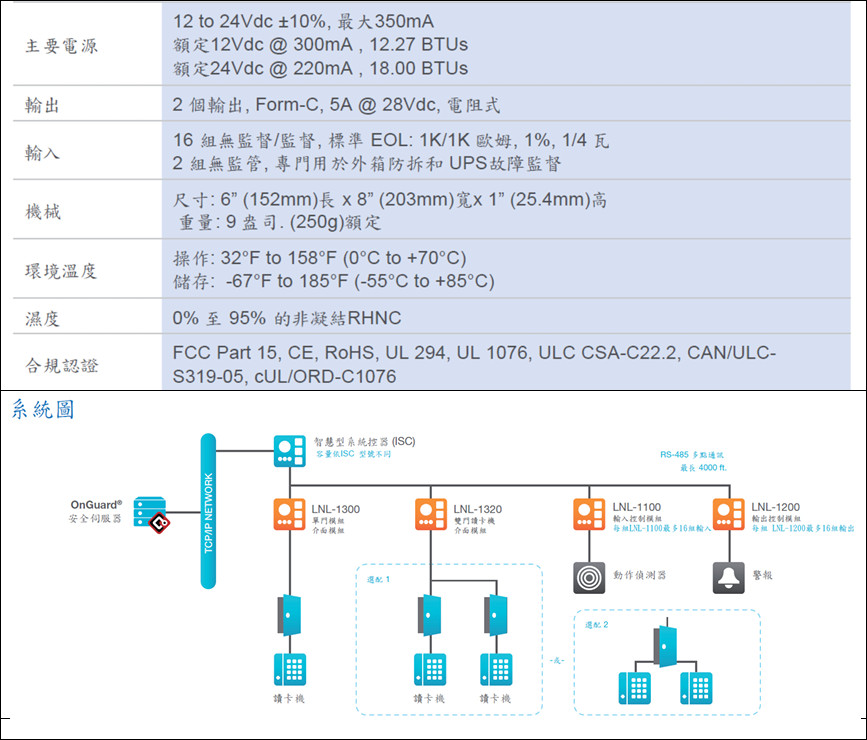Click the 合規認證 row label
This screenshot has width=867, height=740.
pyautogui.click(x=62, y=365)
